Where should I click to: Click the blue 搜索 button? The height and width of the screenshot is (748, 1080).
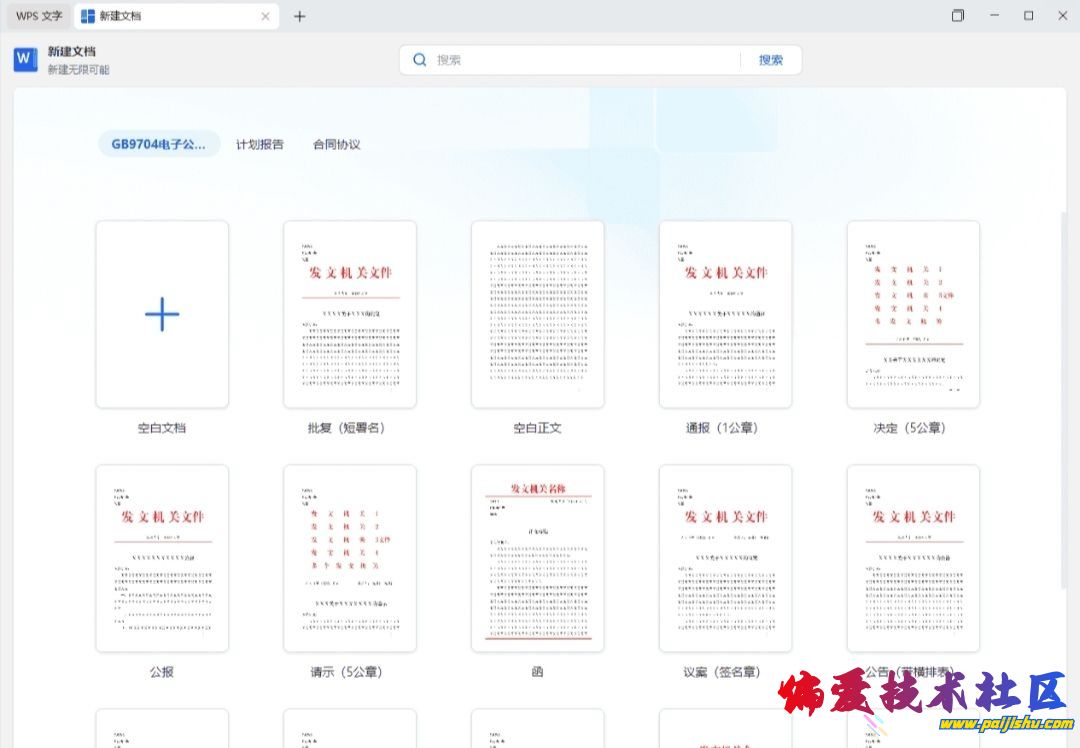pos(770,60)
